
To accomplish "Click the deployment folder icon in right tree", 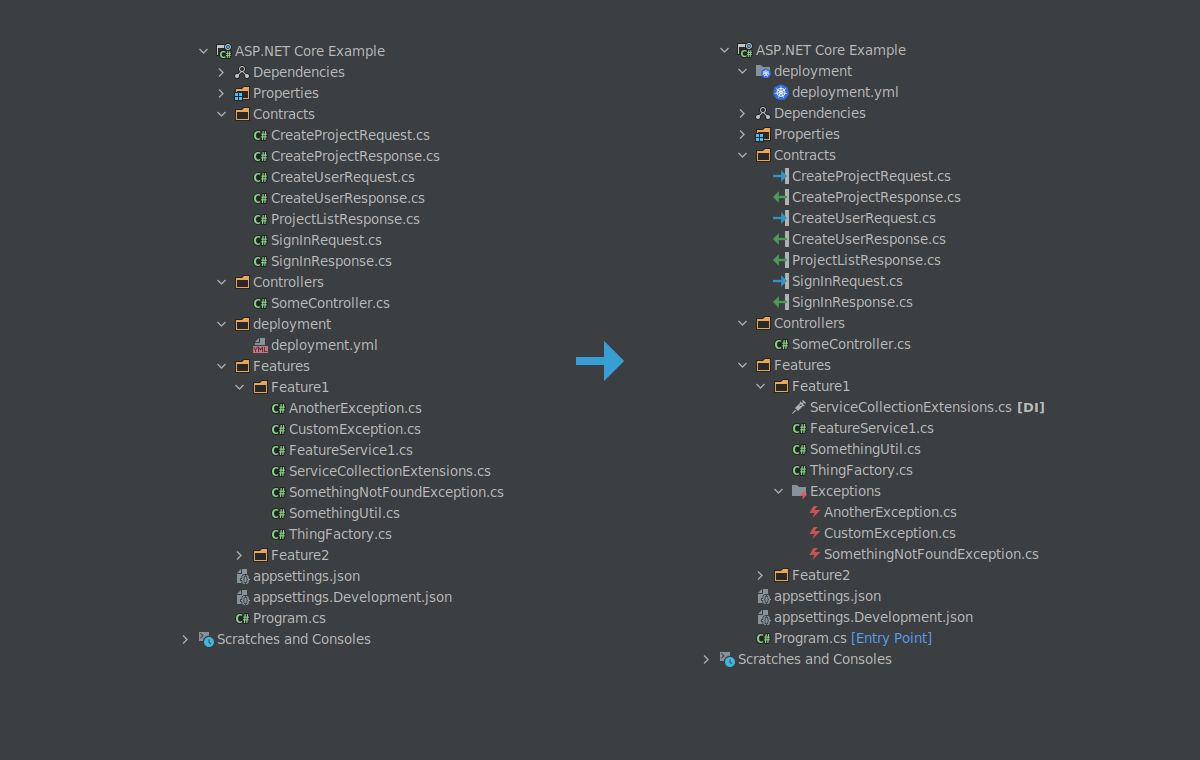I will [x=763, y=71].
